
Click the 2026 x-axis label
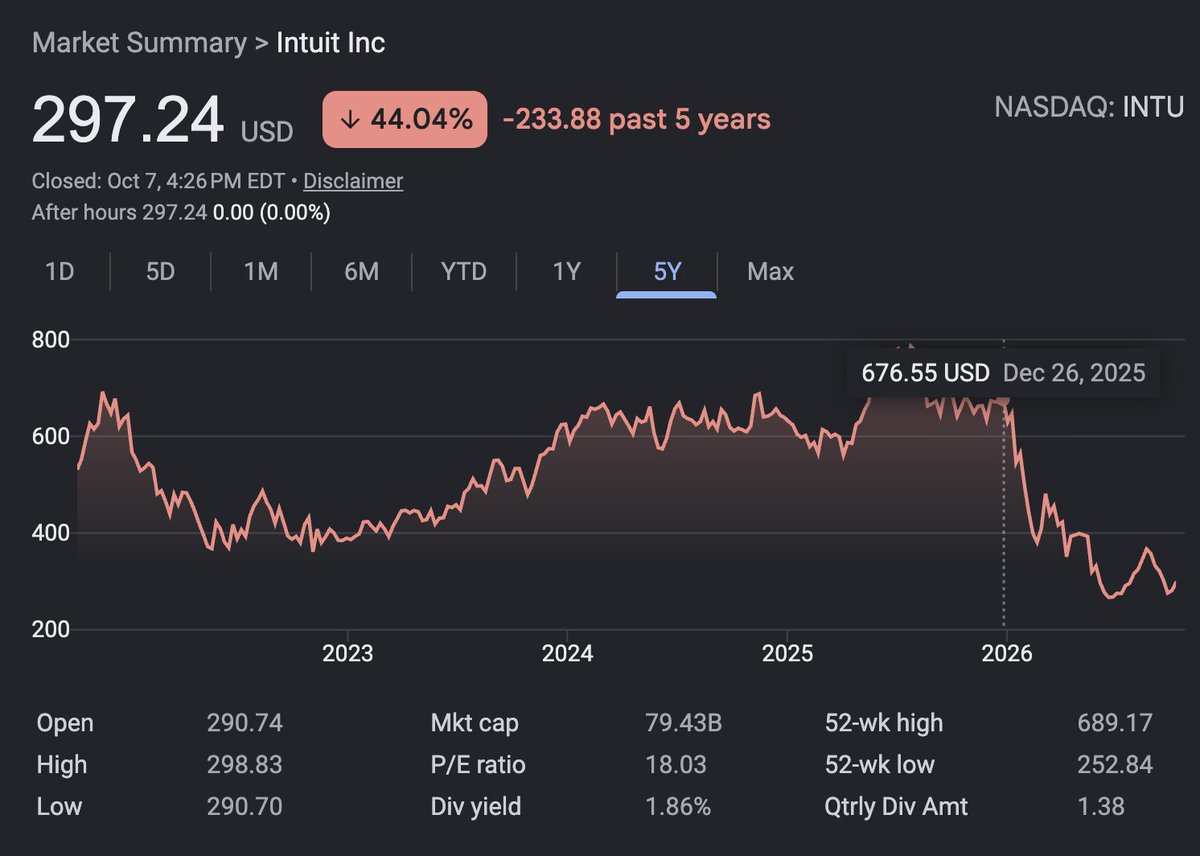[x=1005, y=653]
